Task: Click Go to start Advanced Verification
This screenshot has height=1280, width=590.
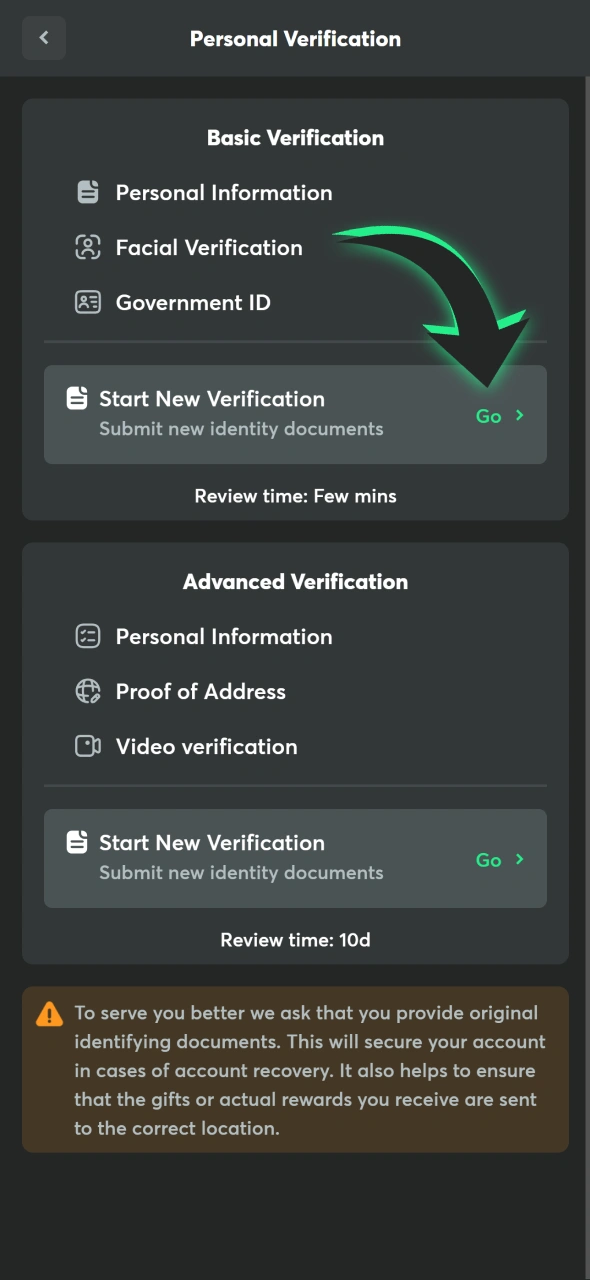Action: (488, 860)
